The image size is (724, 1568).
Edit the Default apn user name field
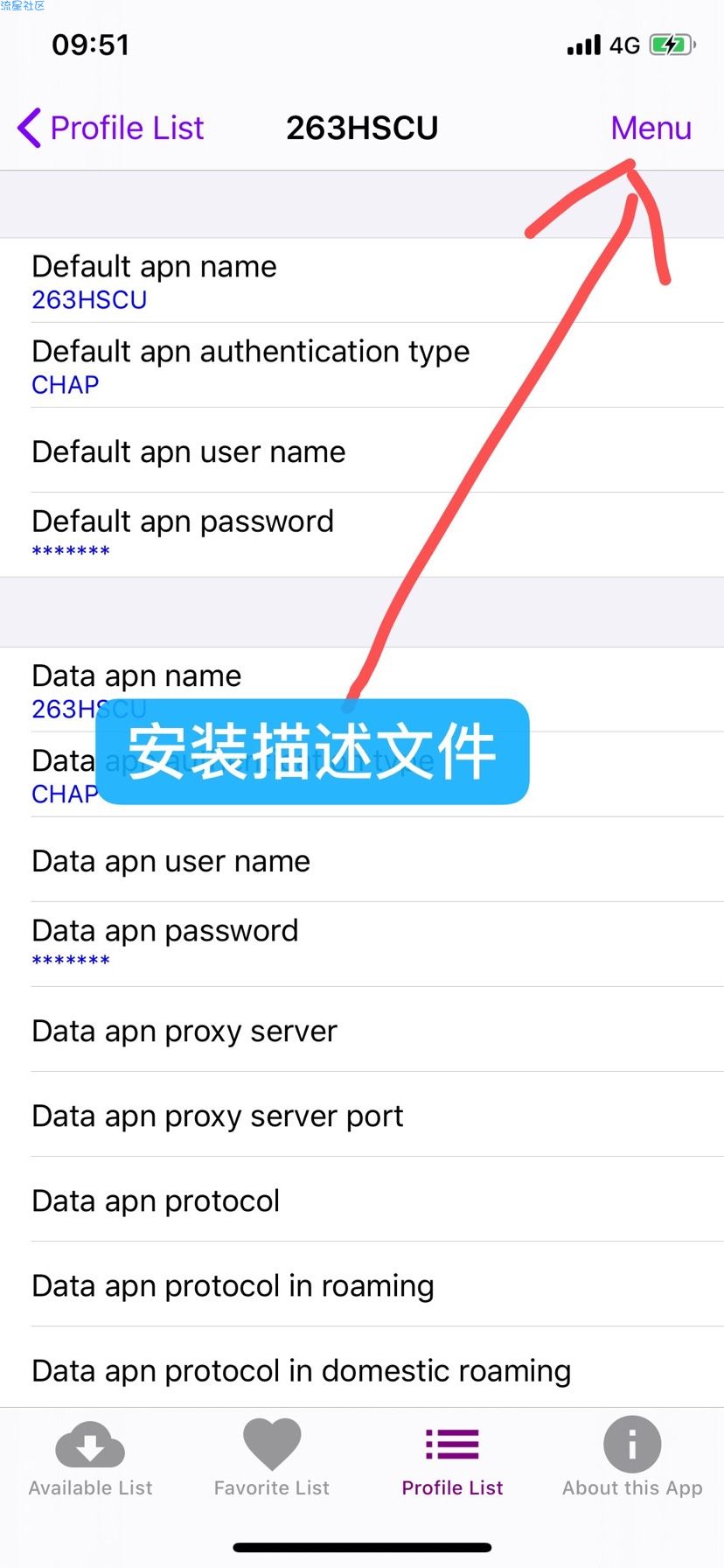coord(362,451)
